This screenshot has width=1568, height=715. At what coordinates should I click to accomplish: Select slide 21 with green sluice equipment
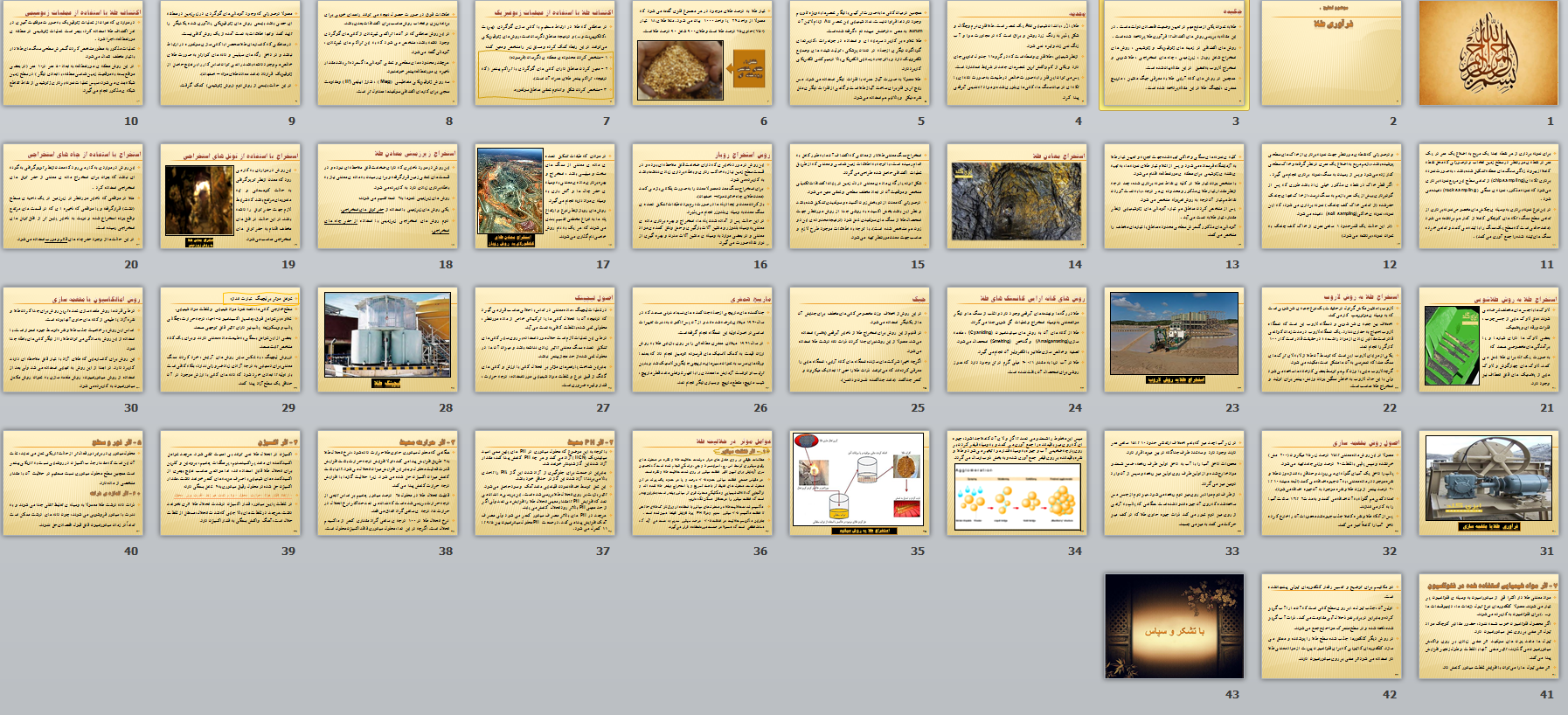pos(1488,340)
